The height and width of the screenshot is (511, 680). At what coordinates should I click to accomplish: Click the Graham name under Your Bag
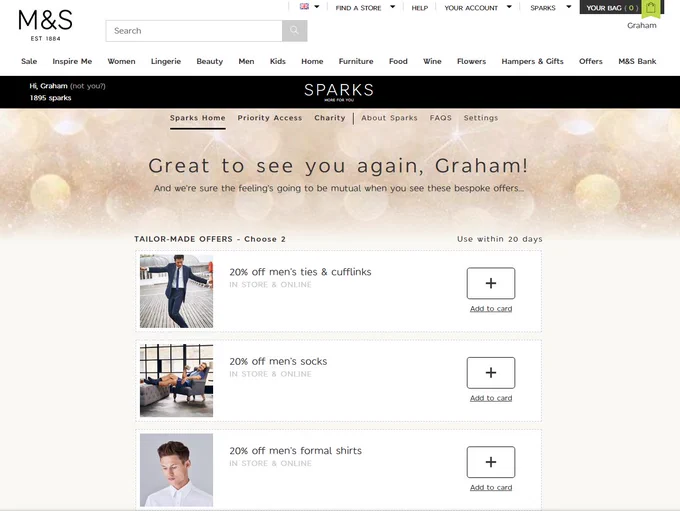pos(642,26)
